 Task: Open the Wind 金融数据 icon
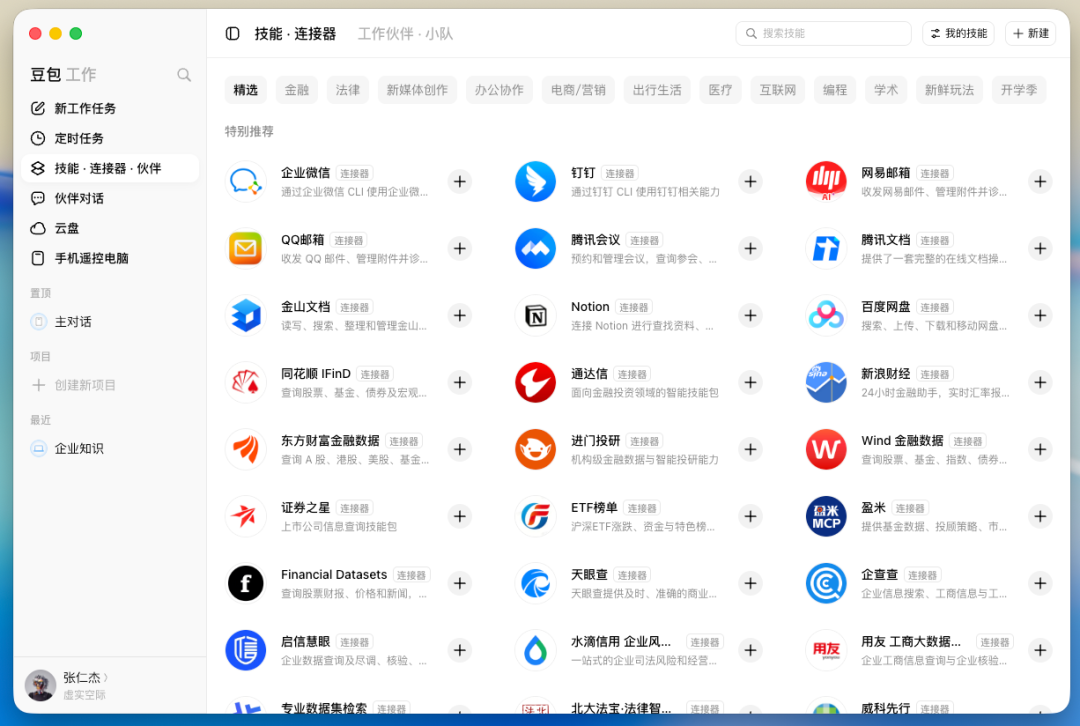click(x=826, y=449)
